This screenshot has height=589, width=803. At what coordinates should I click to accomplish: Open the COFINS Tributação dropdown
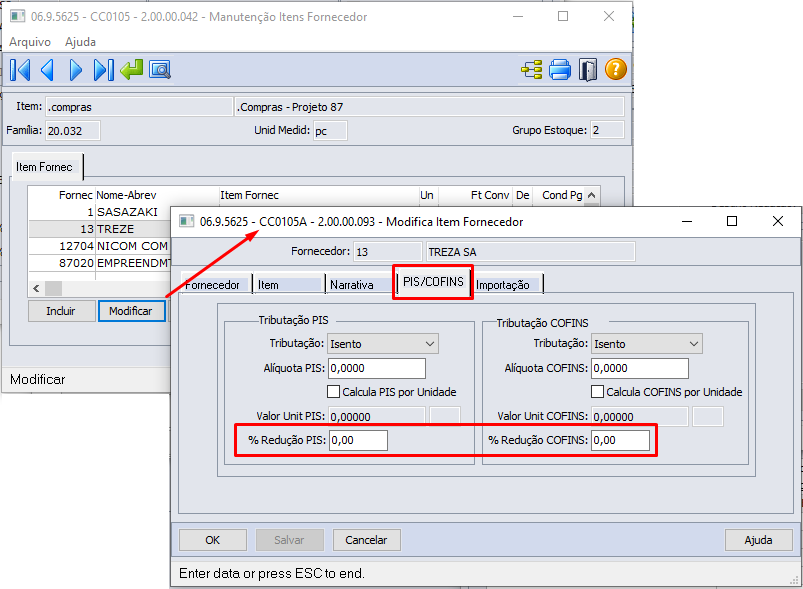pos(647,344)
